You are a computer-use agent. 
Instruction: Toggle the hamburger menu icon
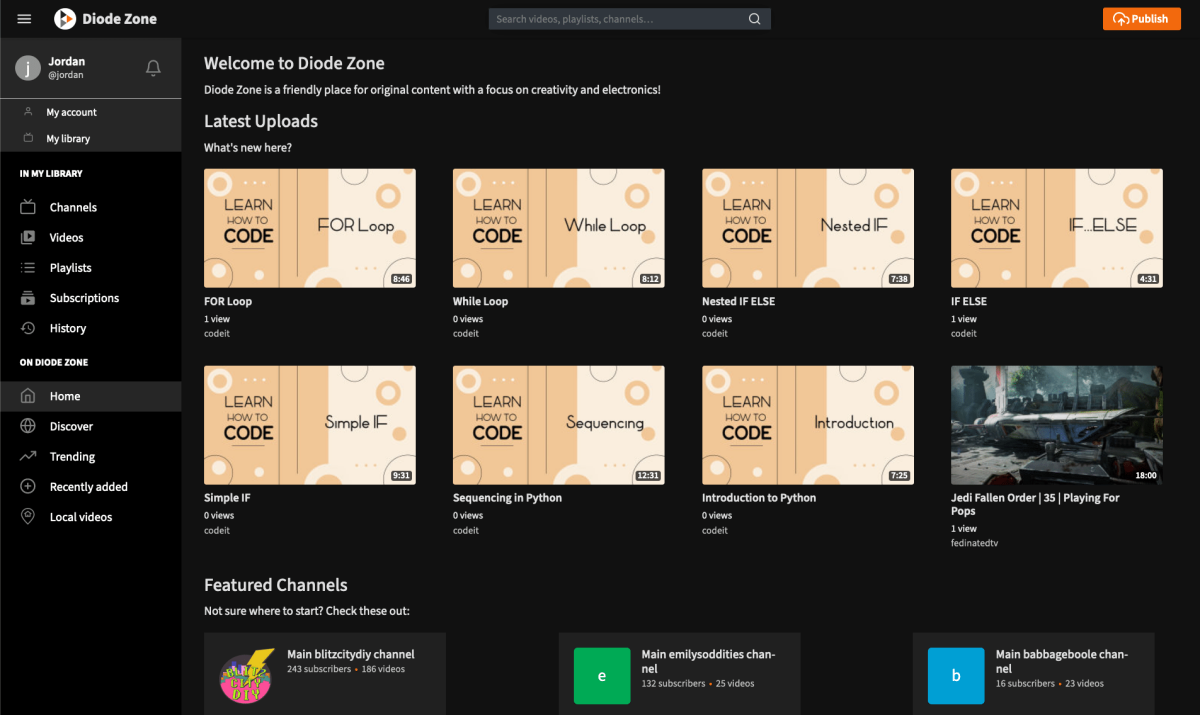24,19
